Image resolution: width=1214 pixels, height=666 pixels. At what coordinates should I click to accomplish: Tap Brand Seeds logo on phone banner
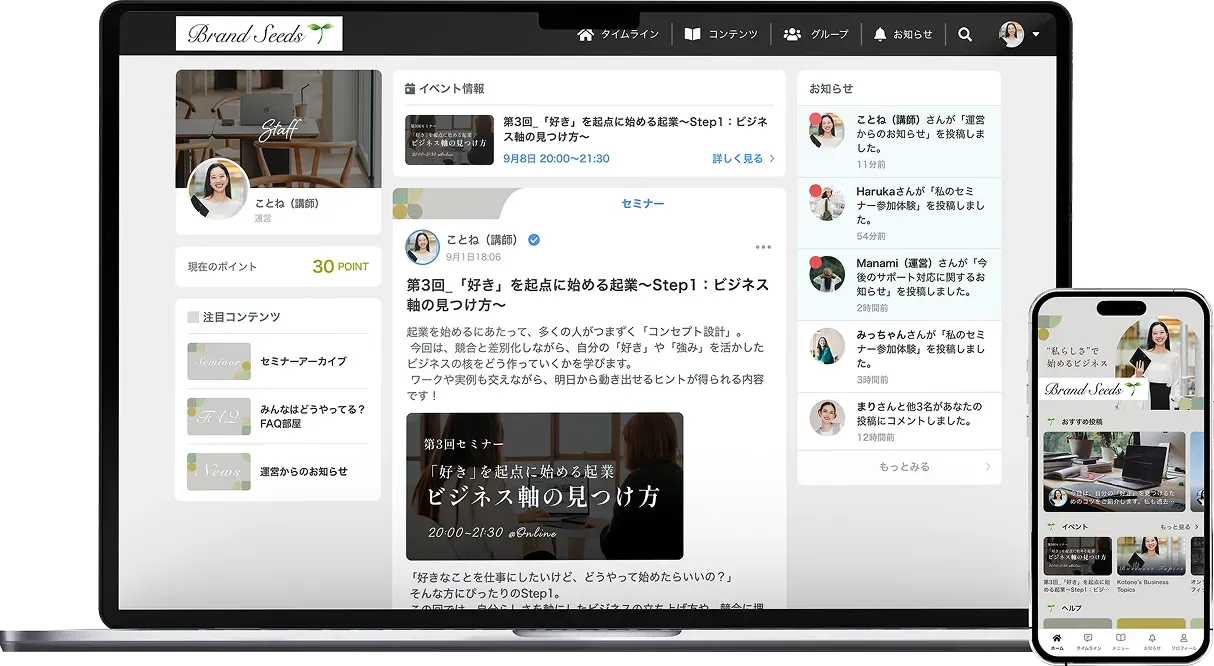tap(1093, 389)
